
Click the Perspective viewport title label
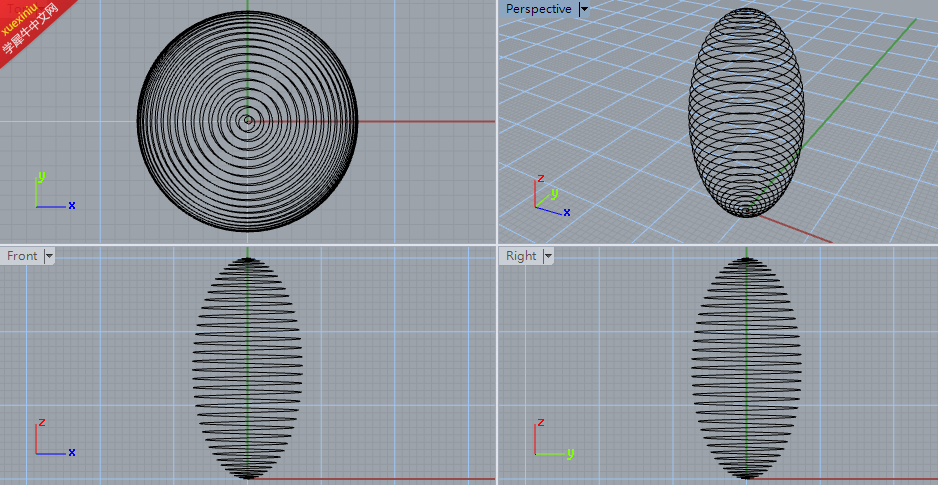pyautogui.click(x=538, y=9)
